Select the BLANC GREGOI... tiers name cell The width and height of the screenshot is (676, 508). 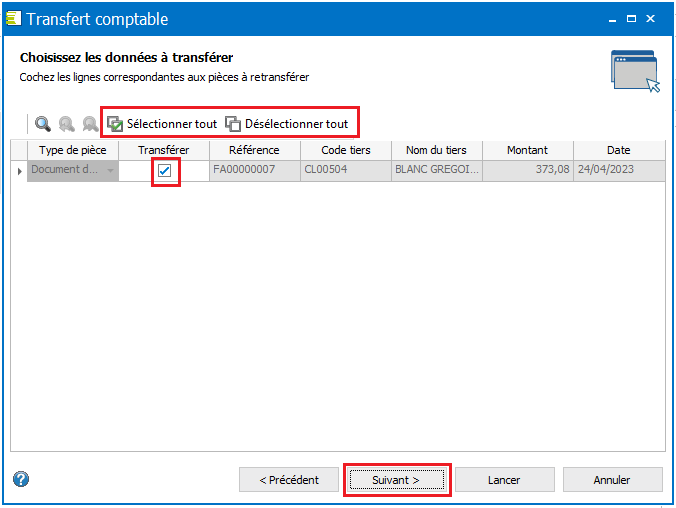437,170
